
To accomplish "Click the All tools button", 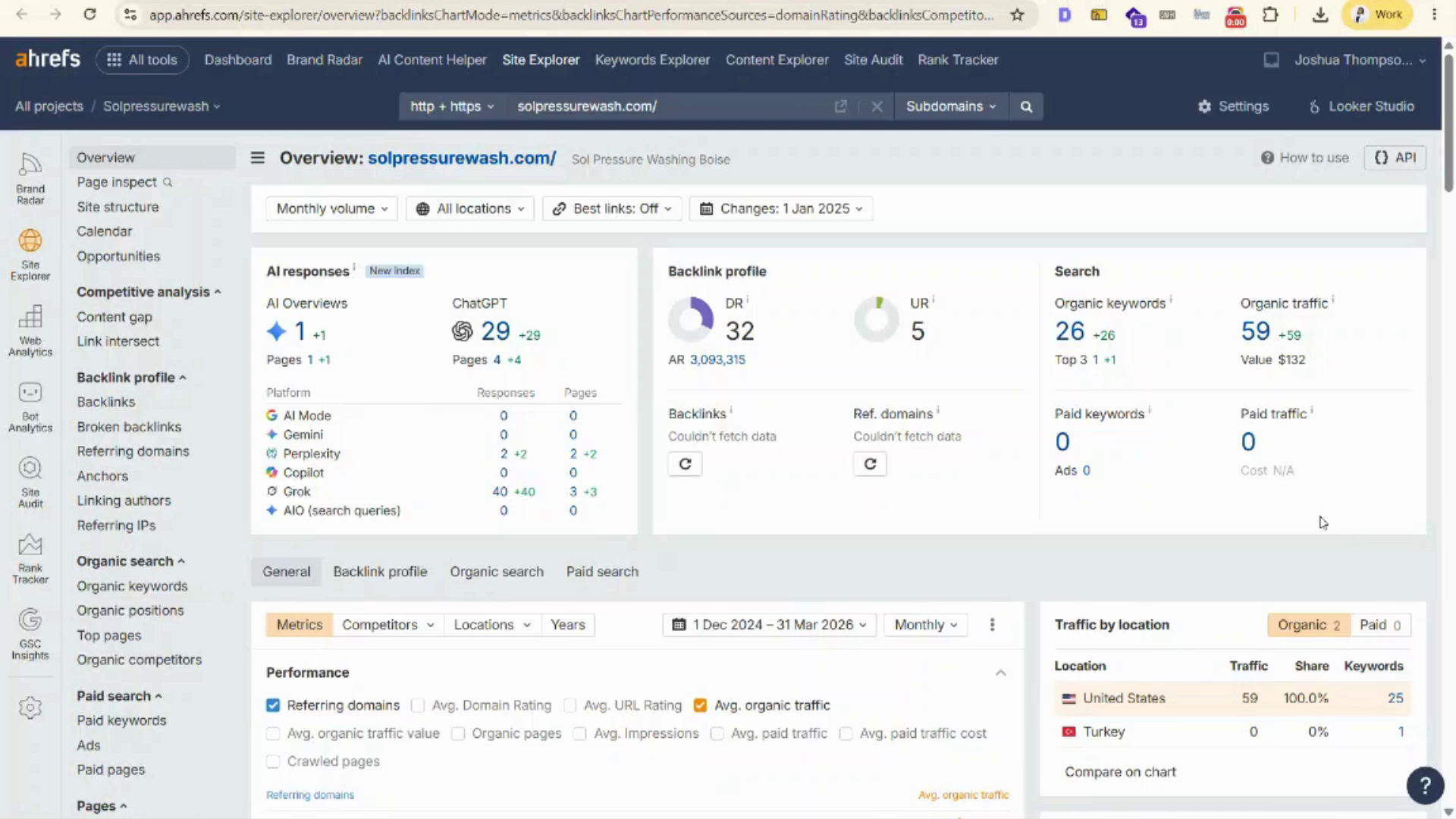I will [x=142, y=60].
